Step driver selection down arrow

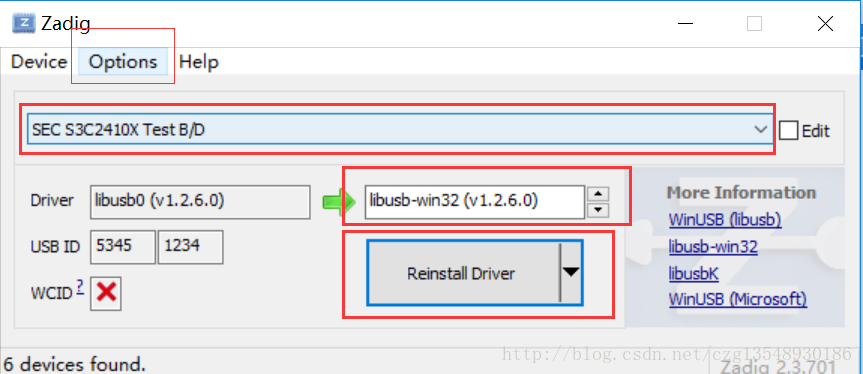(598, 210)
